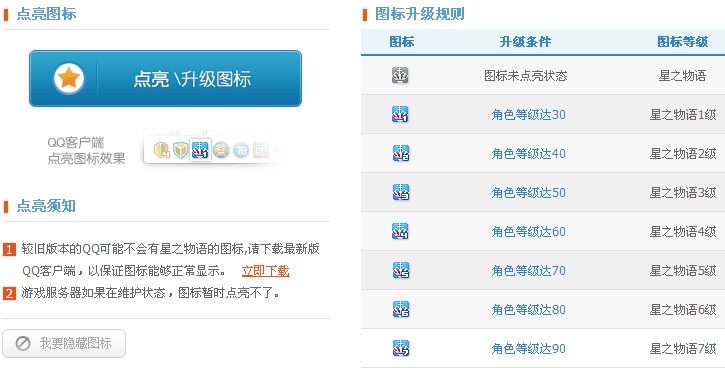This screenshot has width=725, height=368.
Task: Click the level 2 icon in 角色等级达40 row
Action: (400, 153)
